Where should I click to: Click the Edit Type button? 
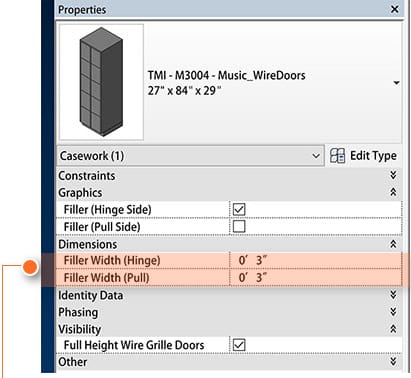[363, 156]
